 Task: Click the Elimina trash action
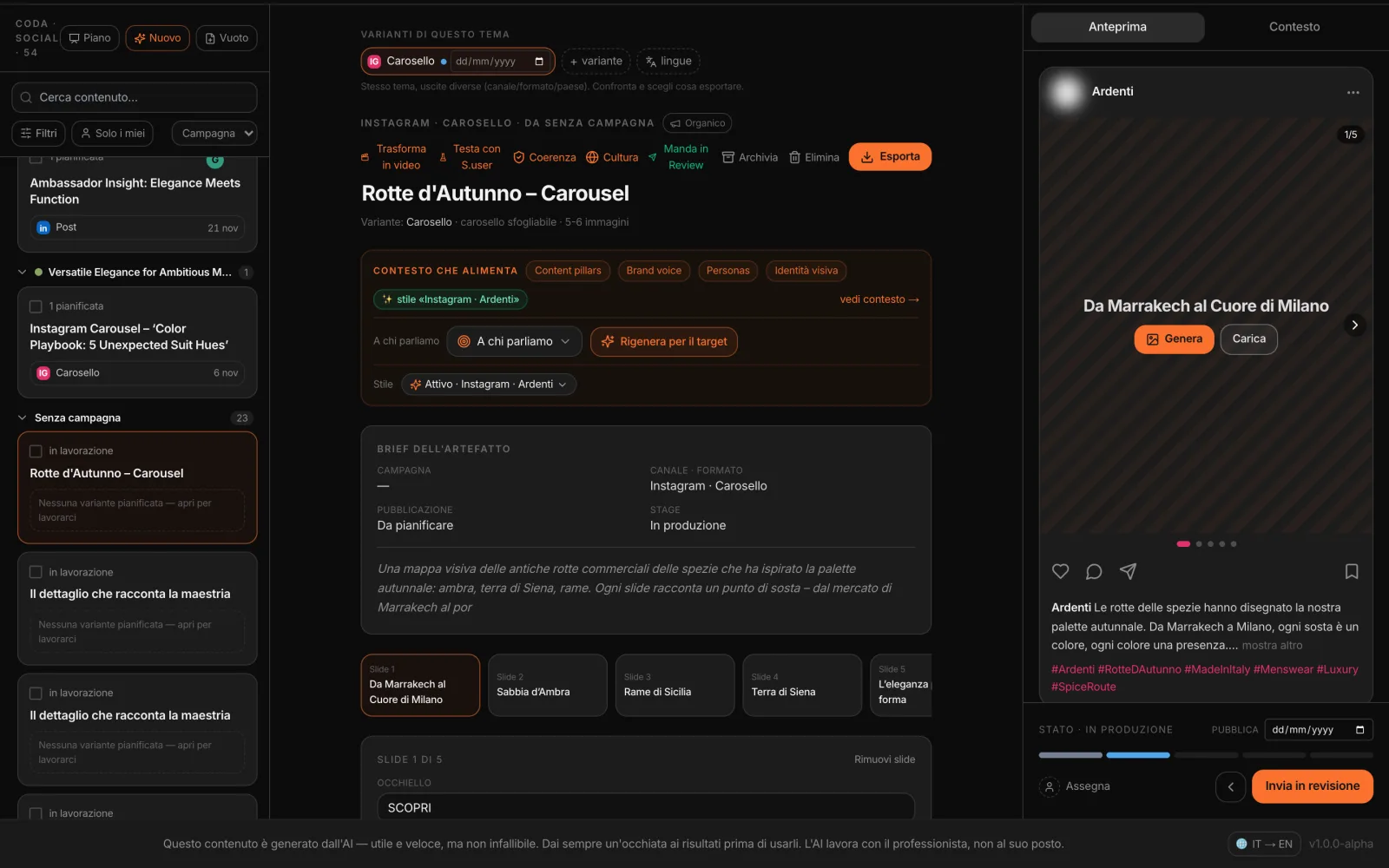813,157
